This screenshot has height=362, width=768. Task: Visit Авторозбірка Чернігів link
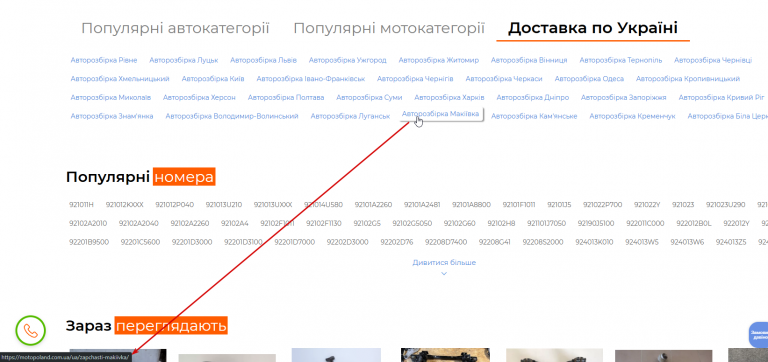415,79
